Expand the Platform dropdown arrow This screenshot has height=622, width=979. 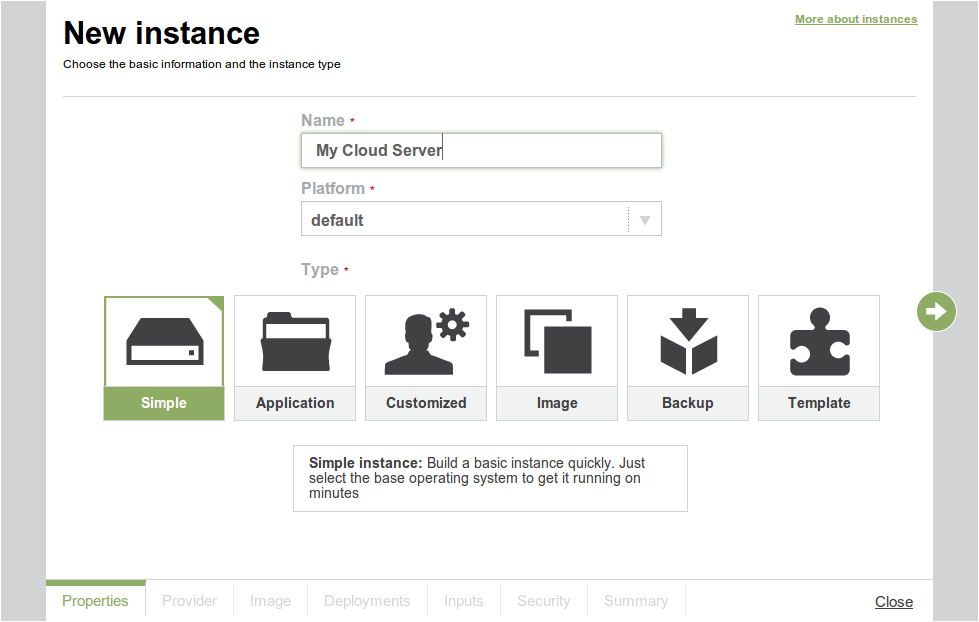coord(645,220)
